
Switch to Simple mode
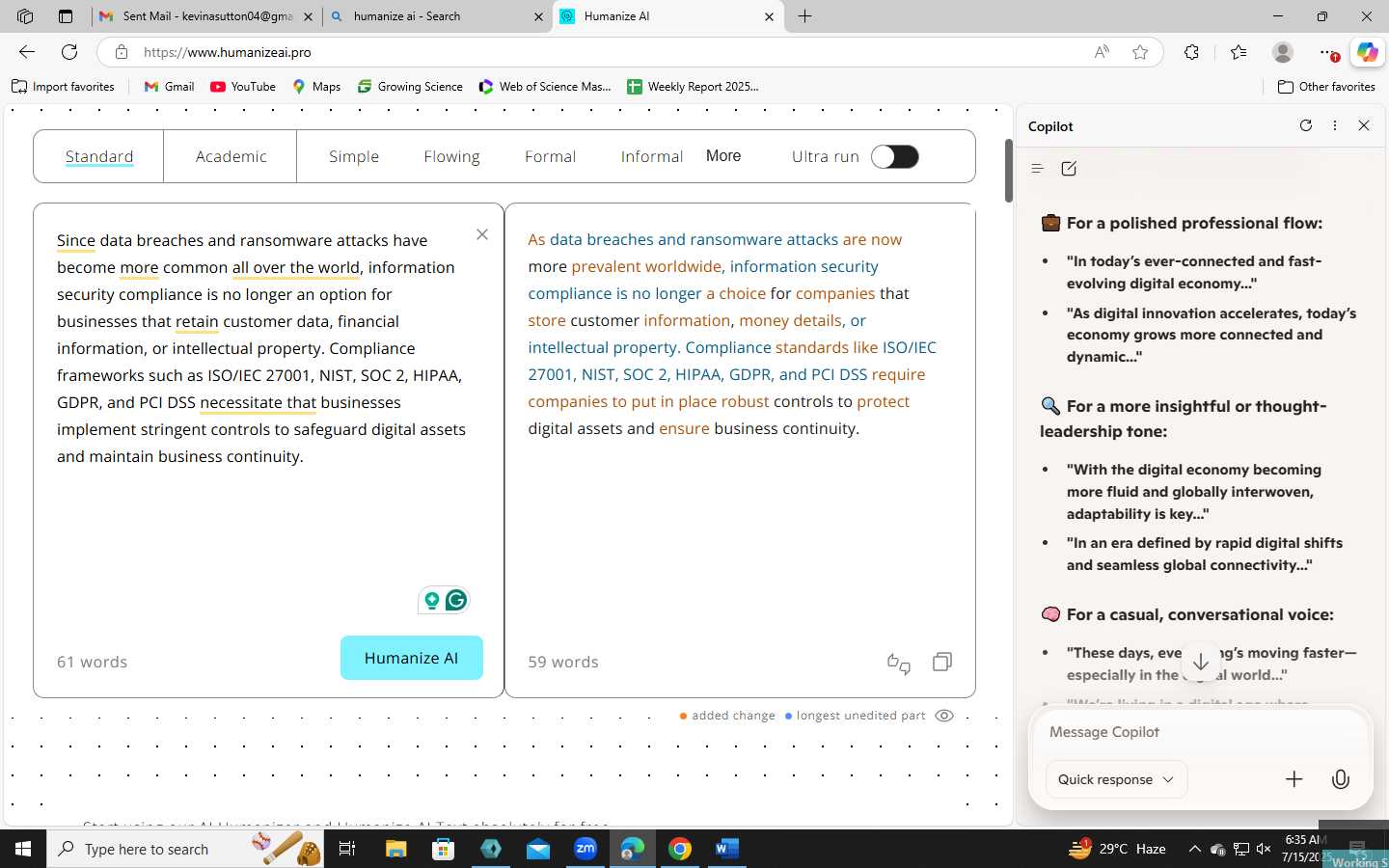click(354, 156)
